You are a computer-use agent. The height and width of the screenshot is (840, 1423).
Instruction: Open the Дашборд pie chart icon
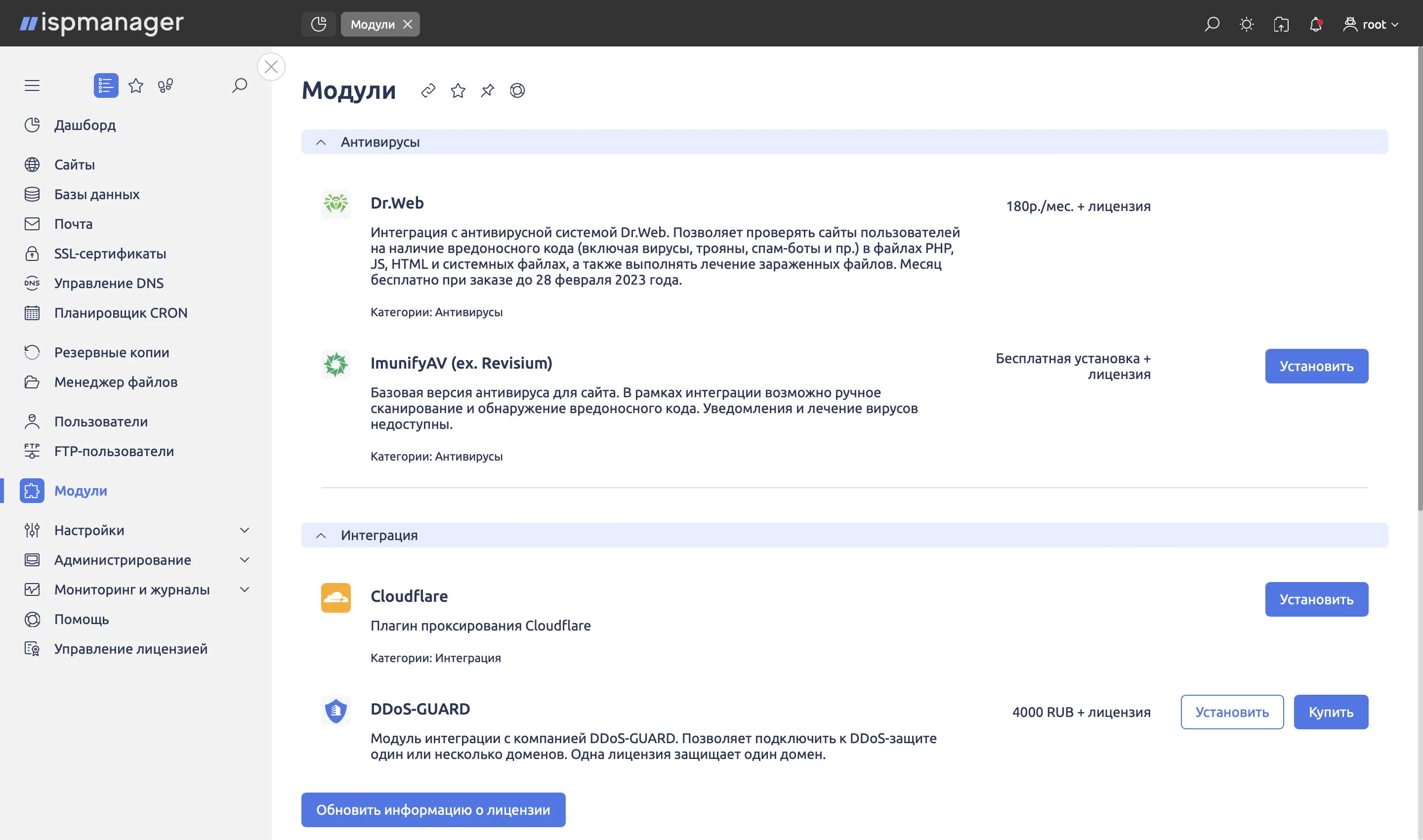click(x=32, y=125)
